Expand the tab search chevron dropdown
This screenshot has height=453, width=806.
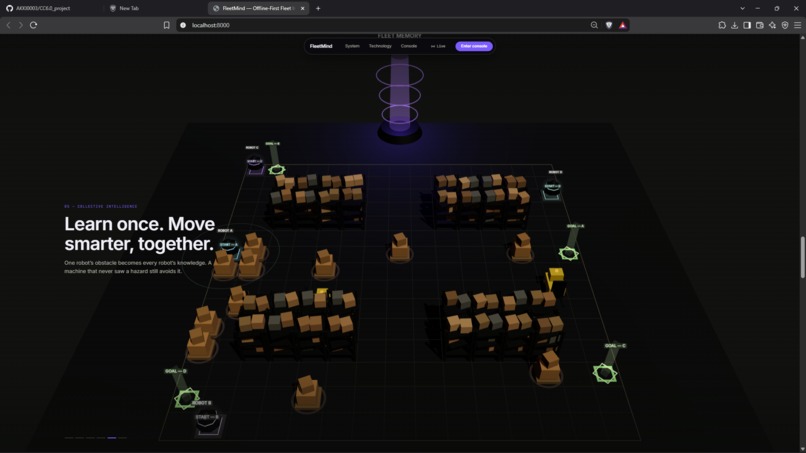tap(742, 8)
